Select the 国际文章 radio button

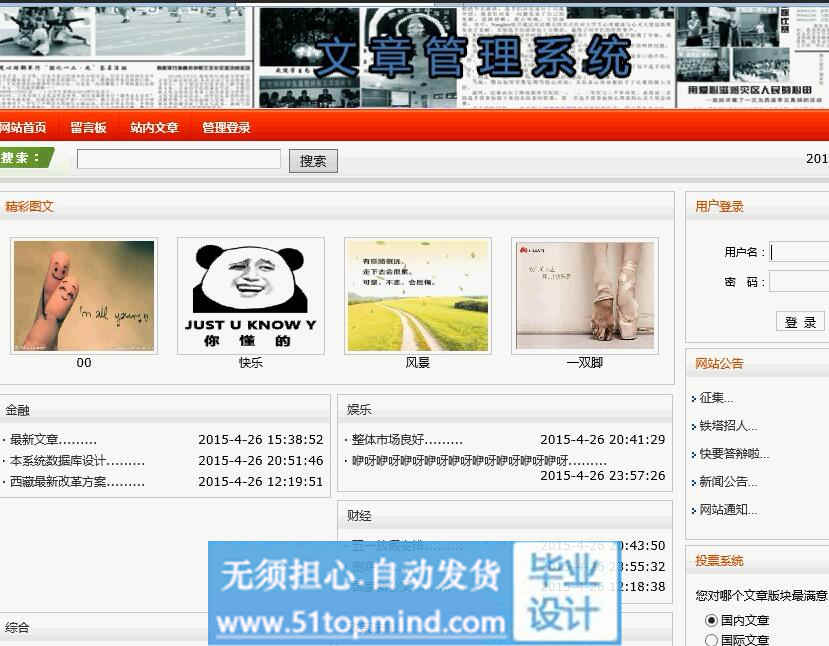[711, 640]
